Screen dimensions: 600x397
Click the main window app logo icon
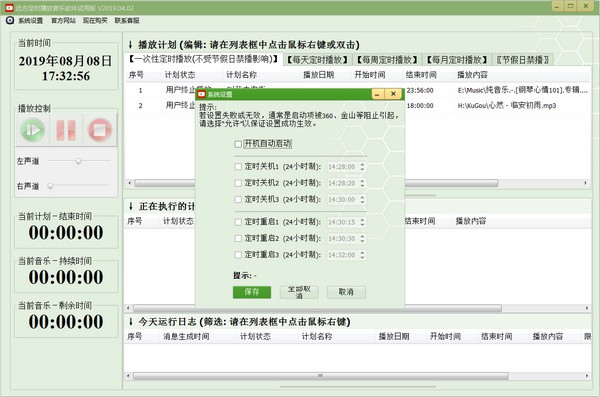pyautogui.click(x=9, y=8)
